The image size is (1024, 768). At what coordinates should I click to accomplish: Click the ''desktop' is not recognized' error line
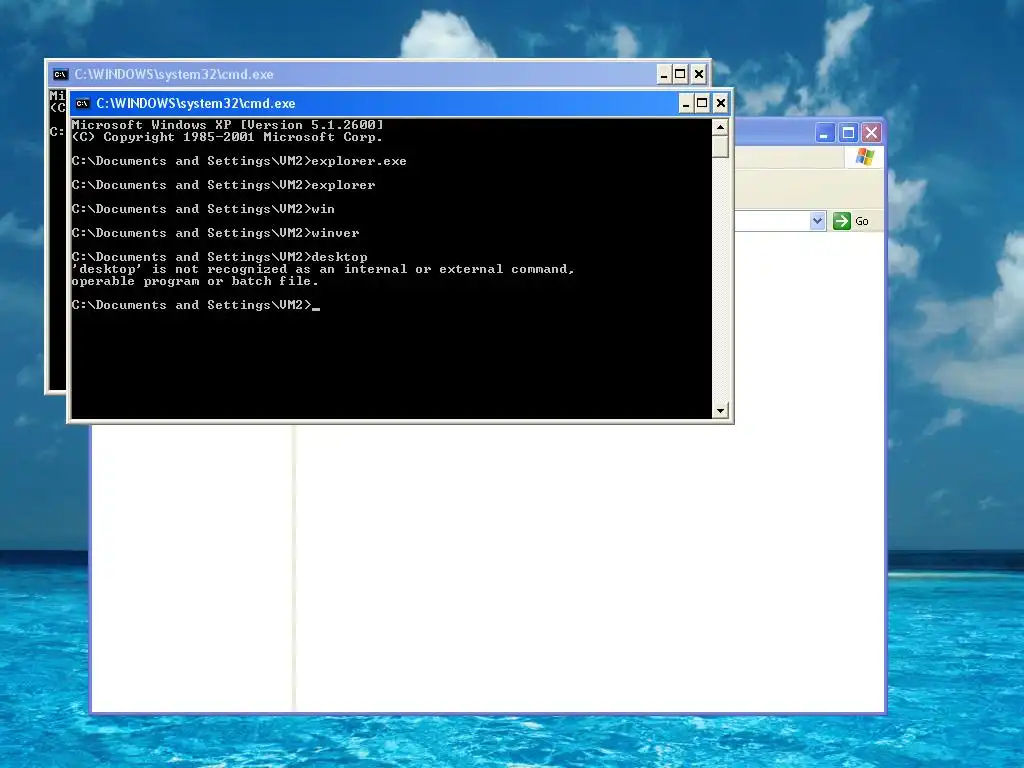click(x=323, y=269)
